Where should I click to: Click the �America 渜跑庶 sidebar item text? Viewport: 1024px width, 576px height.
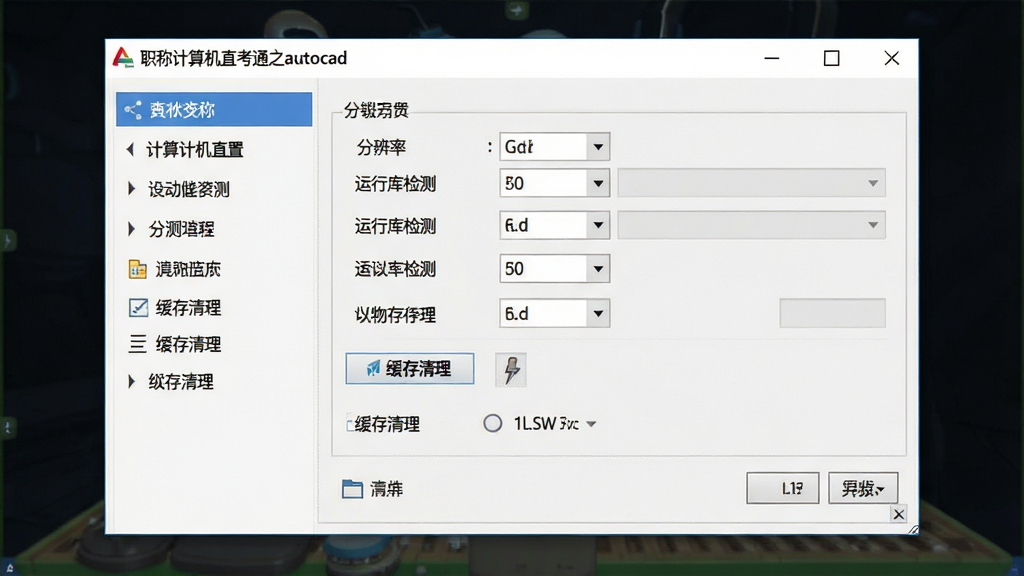point(188,269)
